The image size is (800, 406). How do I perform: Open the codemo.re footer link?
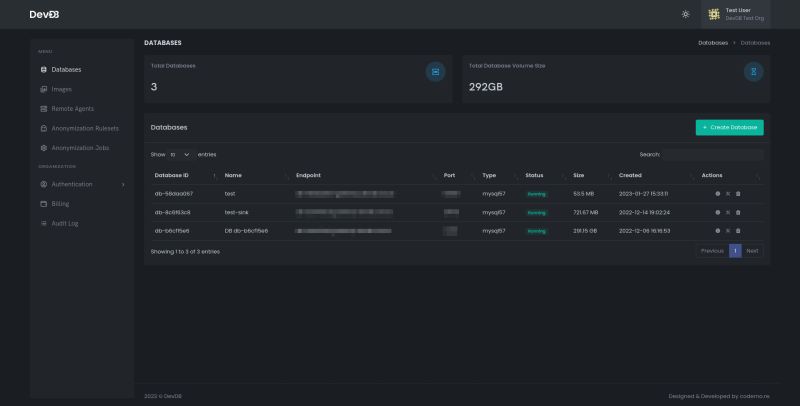[x=754, y=396]
